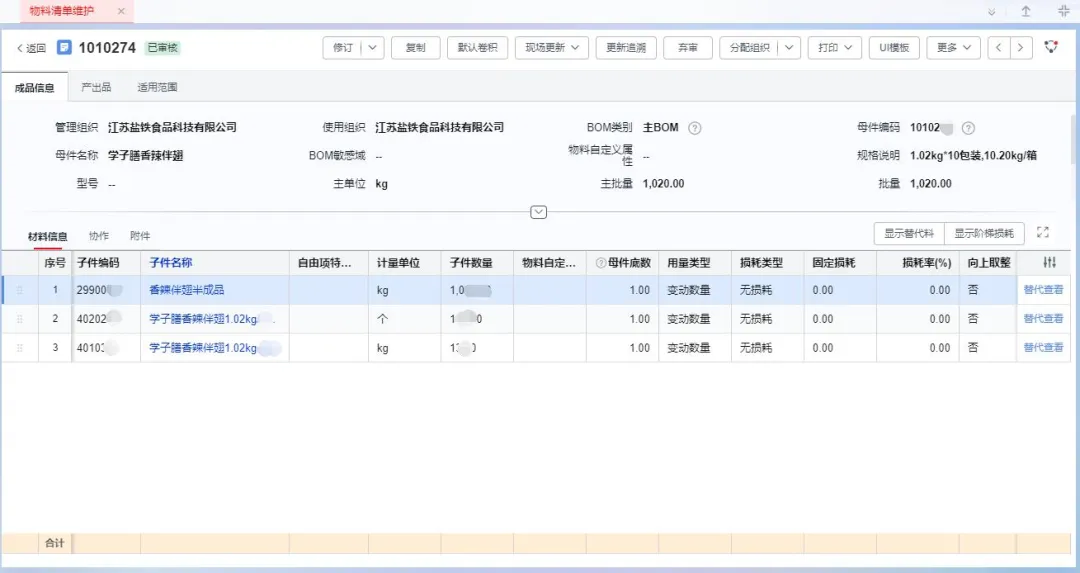Switch to the 材料信息 tab
The image size is (1080, 573).
tap(48, 236)
